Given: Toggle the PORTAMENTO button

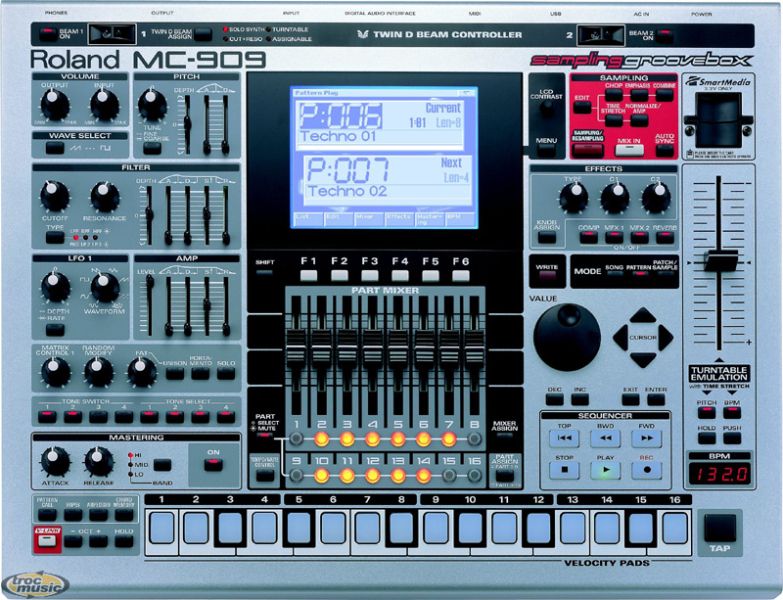Looking at the screenshot, I should [x=200, y=373].
